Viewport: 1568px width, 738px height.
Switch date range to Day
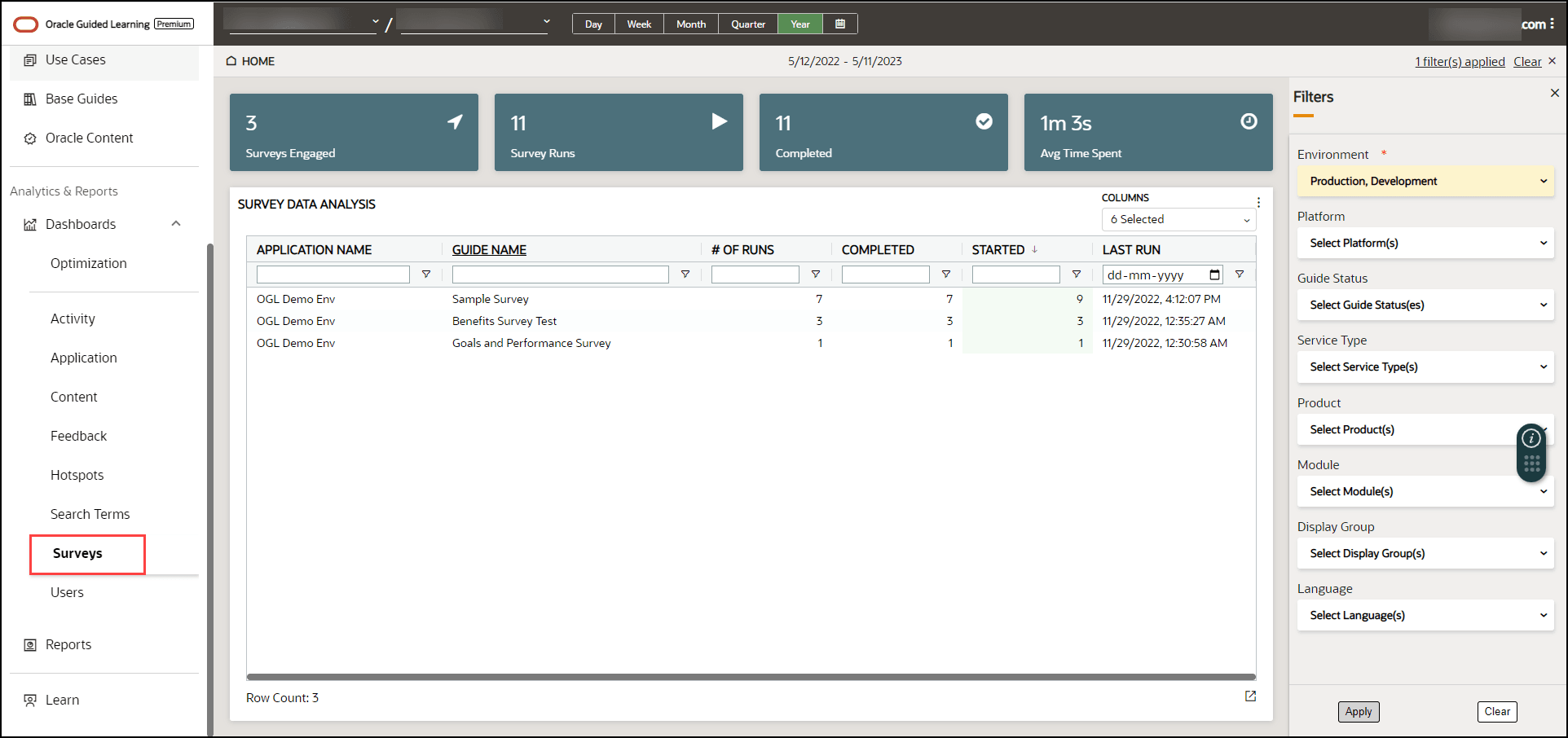click(x=593, y=24)
